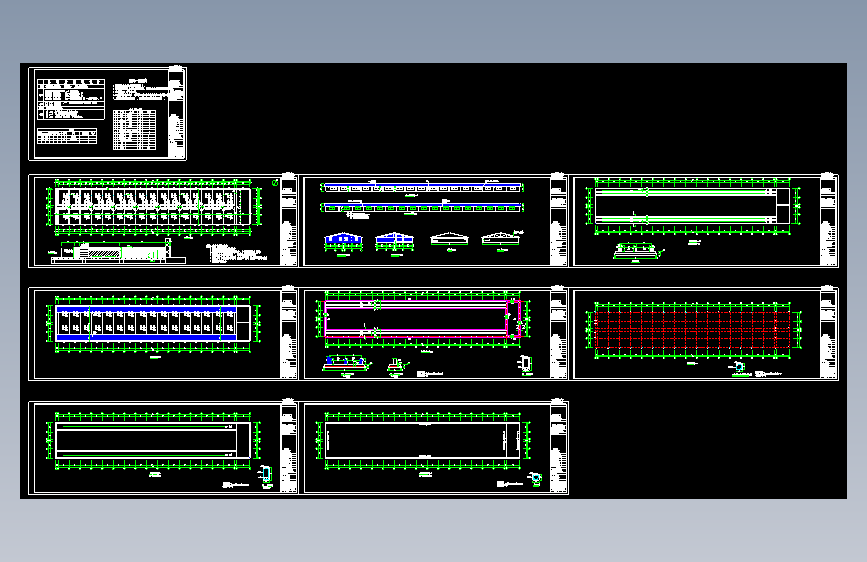
Task: Select the floor plan sheet with room partitions
Action: pos(163,221)
